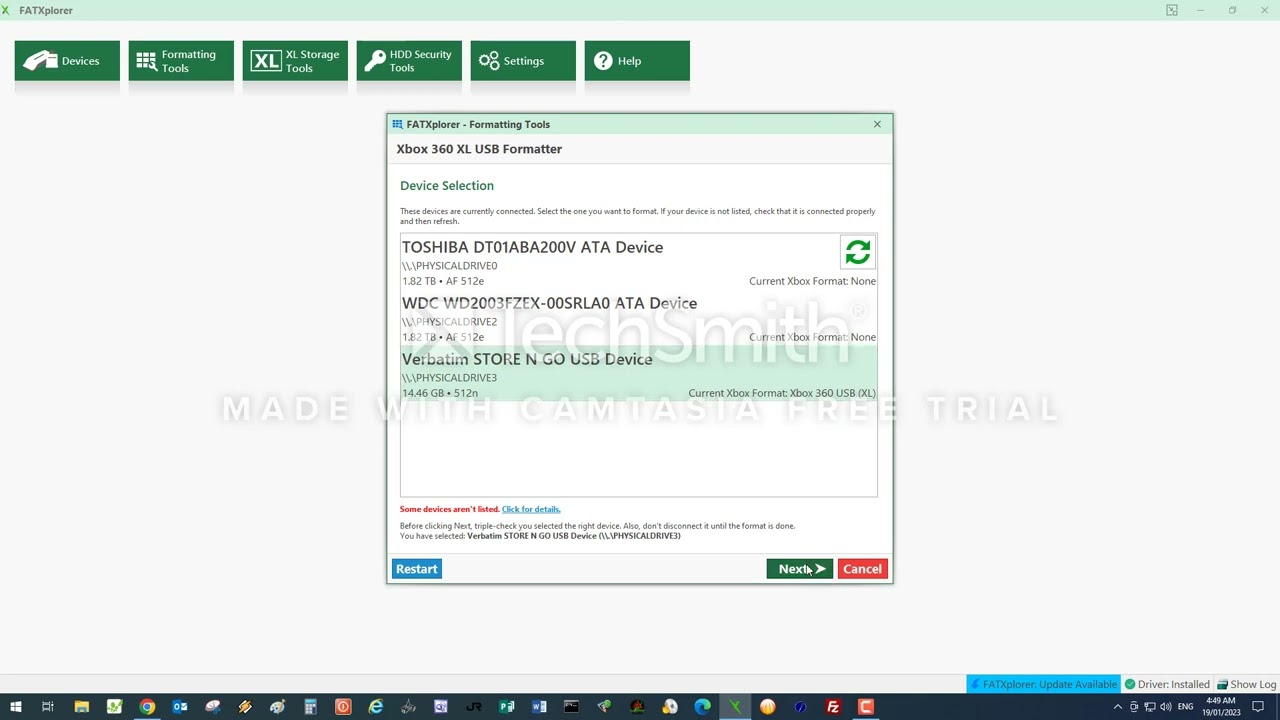Open the red power-button taskbar icon
The width and height of the screenshot is (1280, 720).
click(x=343, y=707)
